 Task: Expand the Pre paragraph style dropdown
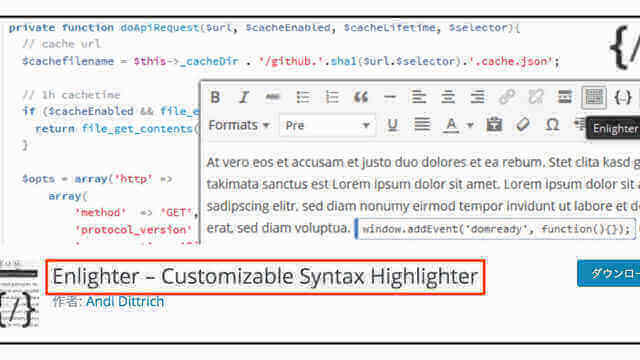point(327,125)
